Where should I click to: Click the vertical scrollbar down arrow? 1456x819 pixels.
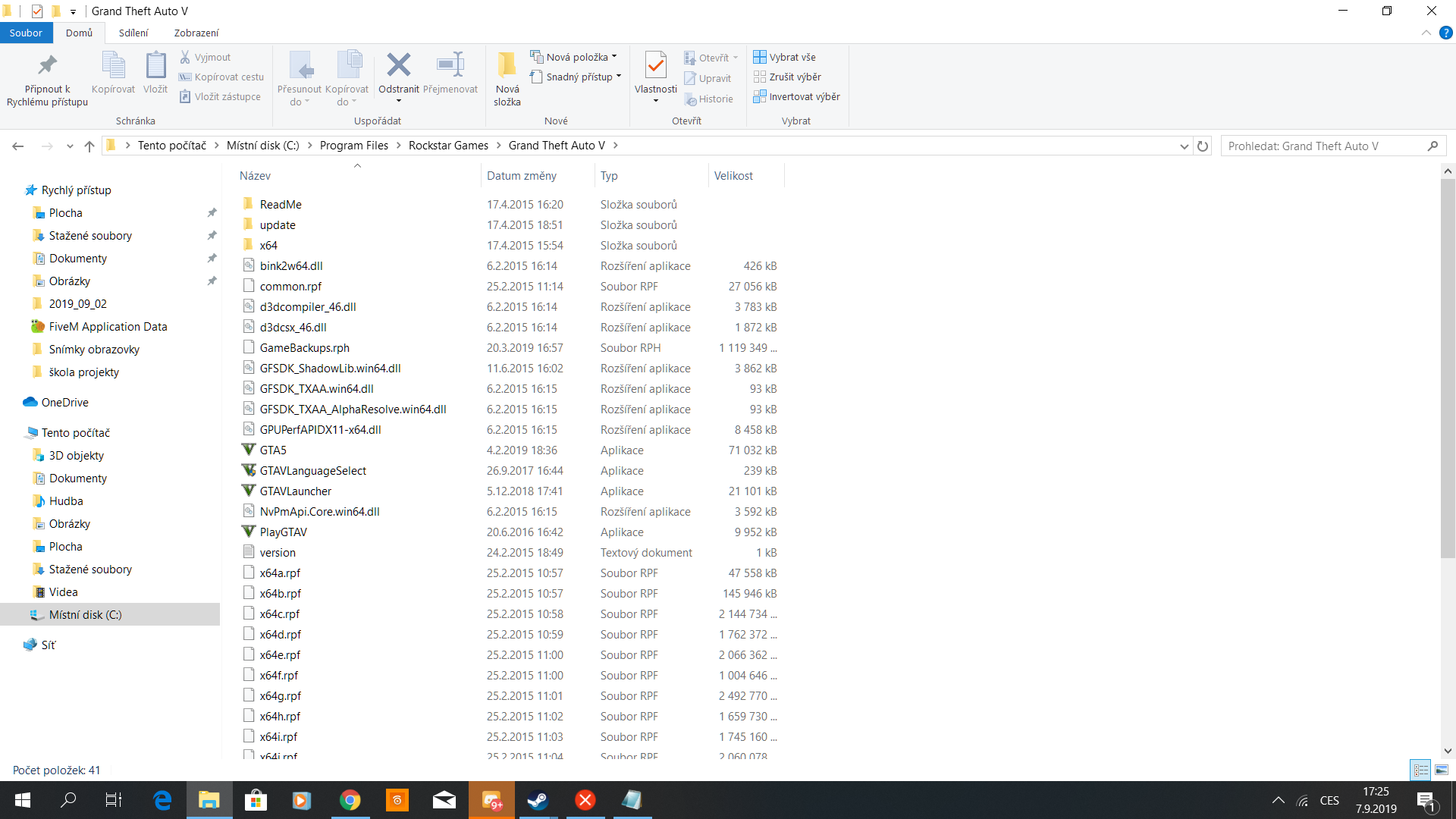pyautogui.click(x=1447, y=751)
